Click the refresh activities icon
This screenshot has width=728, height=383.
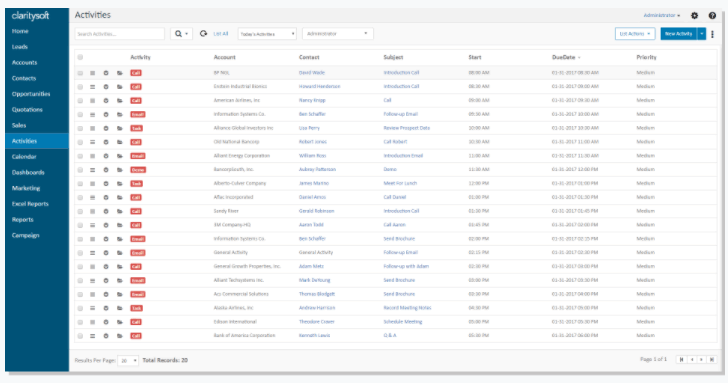pos(203,33)
